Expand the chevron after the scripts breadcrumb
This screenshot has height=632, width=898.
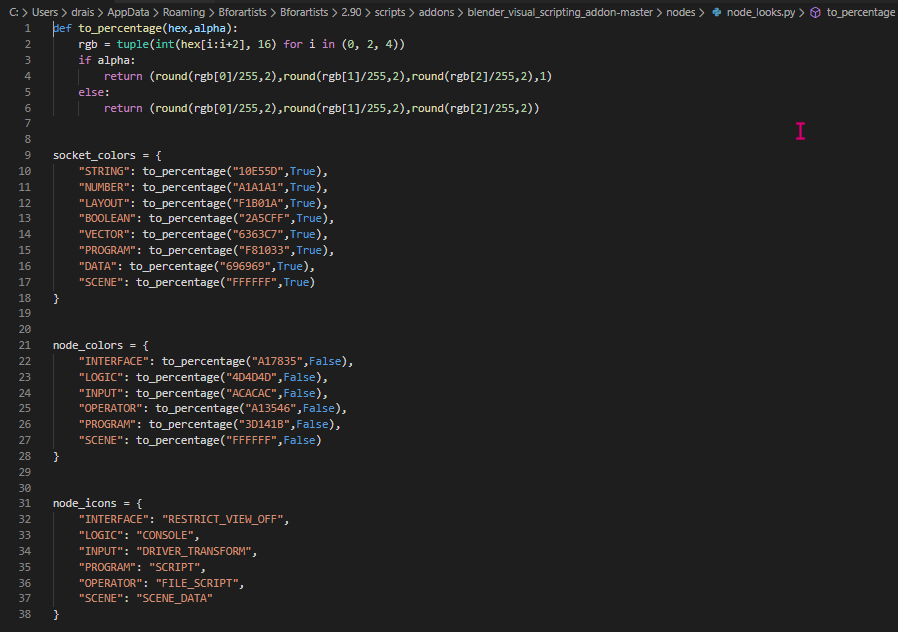tap(412, 12)
